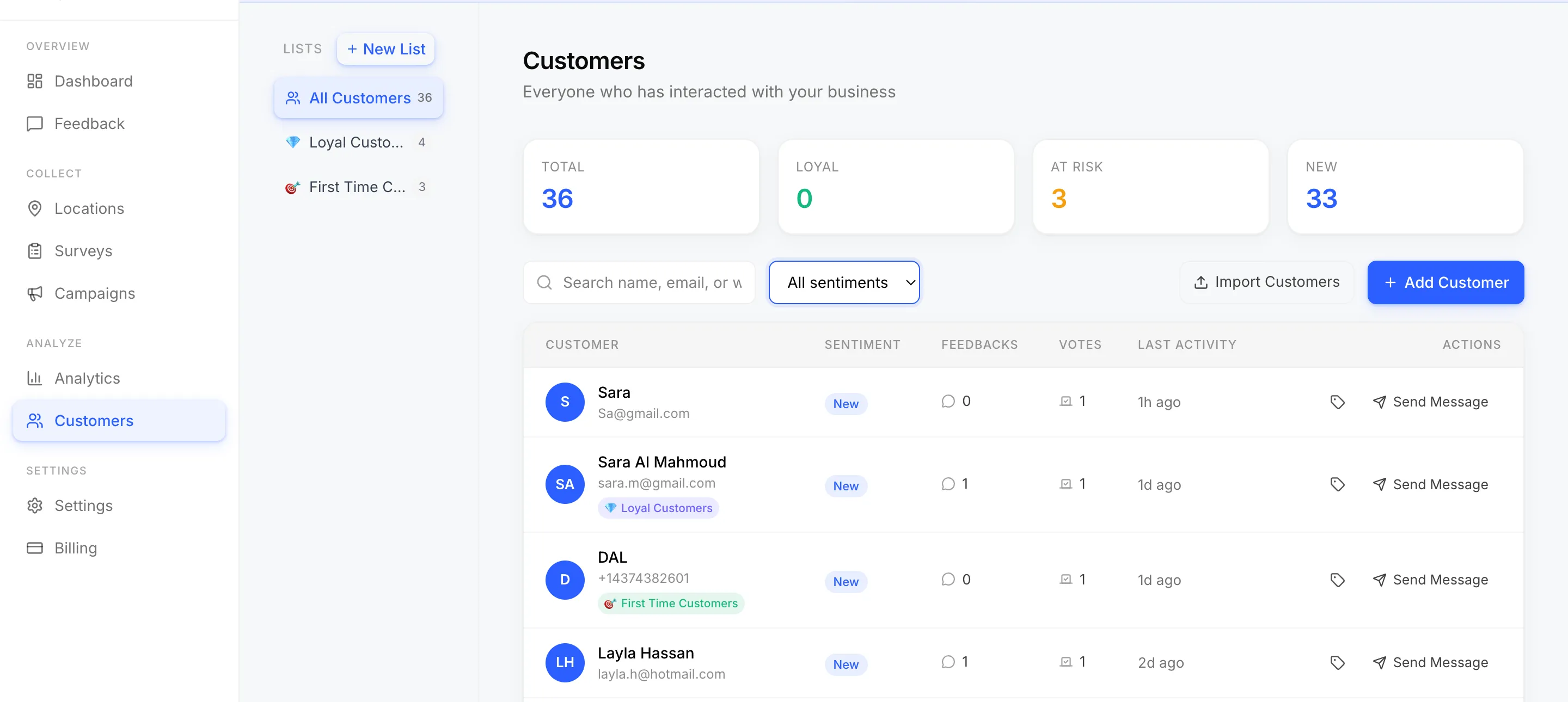Image resolution: width=1568 pixels, height=702 pixels.
Task: Send Message to Layla Hassan
Action: 1430,663
